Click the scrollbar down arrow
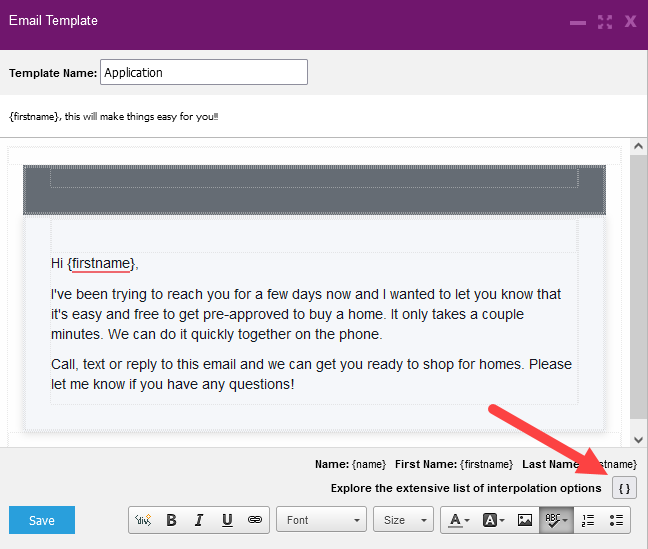The height and width of the screenshot is (549, 648). click(x=638, y=439)
